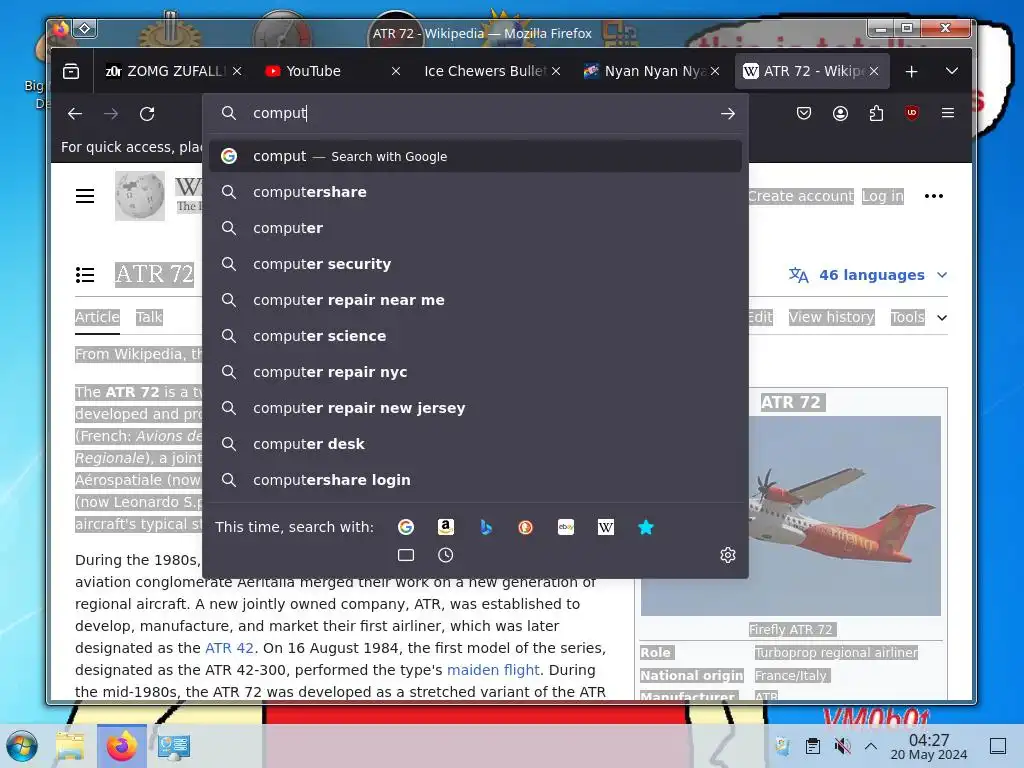Choose the 'computer' suggestion
This screenshot has height=768, width=1024.
(475, 228)
